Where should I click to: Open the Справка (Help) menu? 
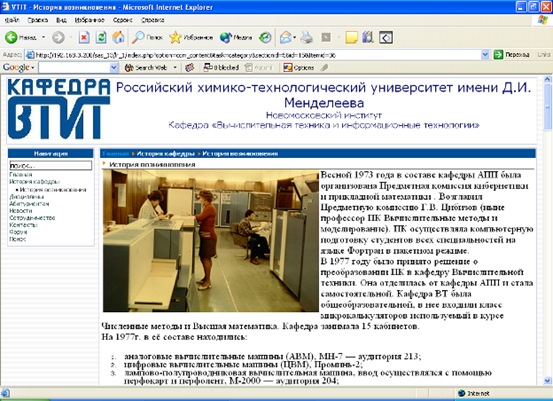(153, 20)
